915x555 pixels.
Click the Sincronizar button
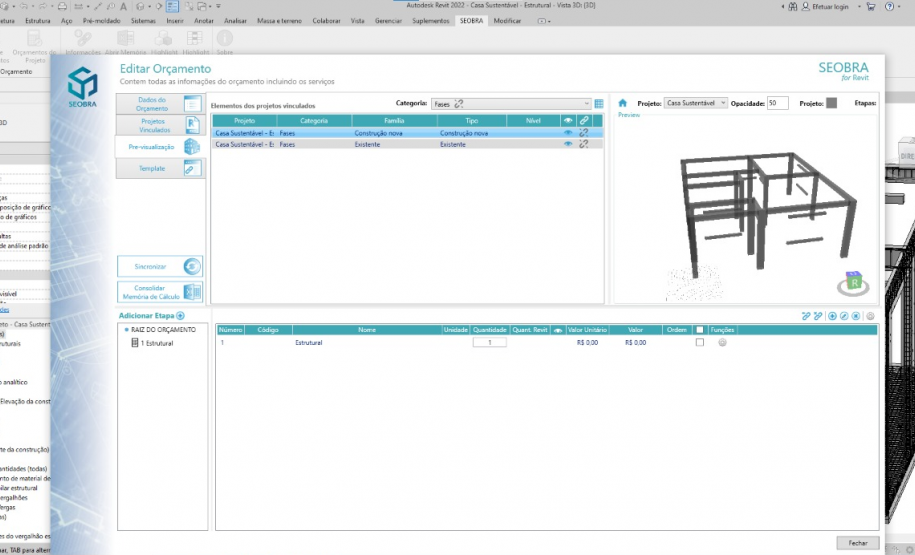[x=160, y=266]
